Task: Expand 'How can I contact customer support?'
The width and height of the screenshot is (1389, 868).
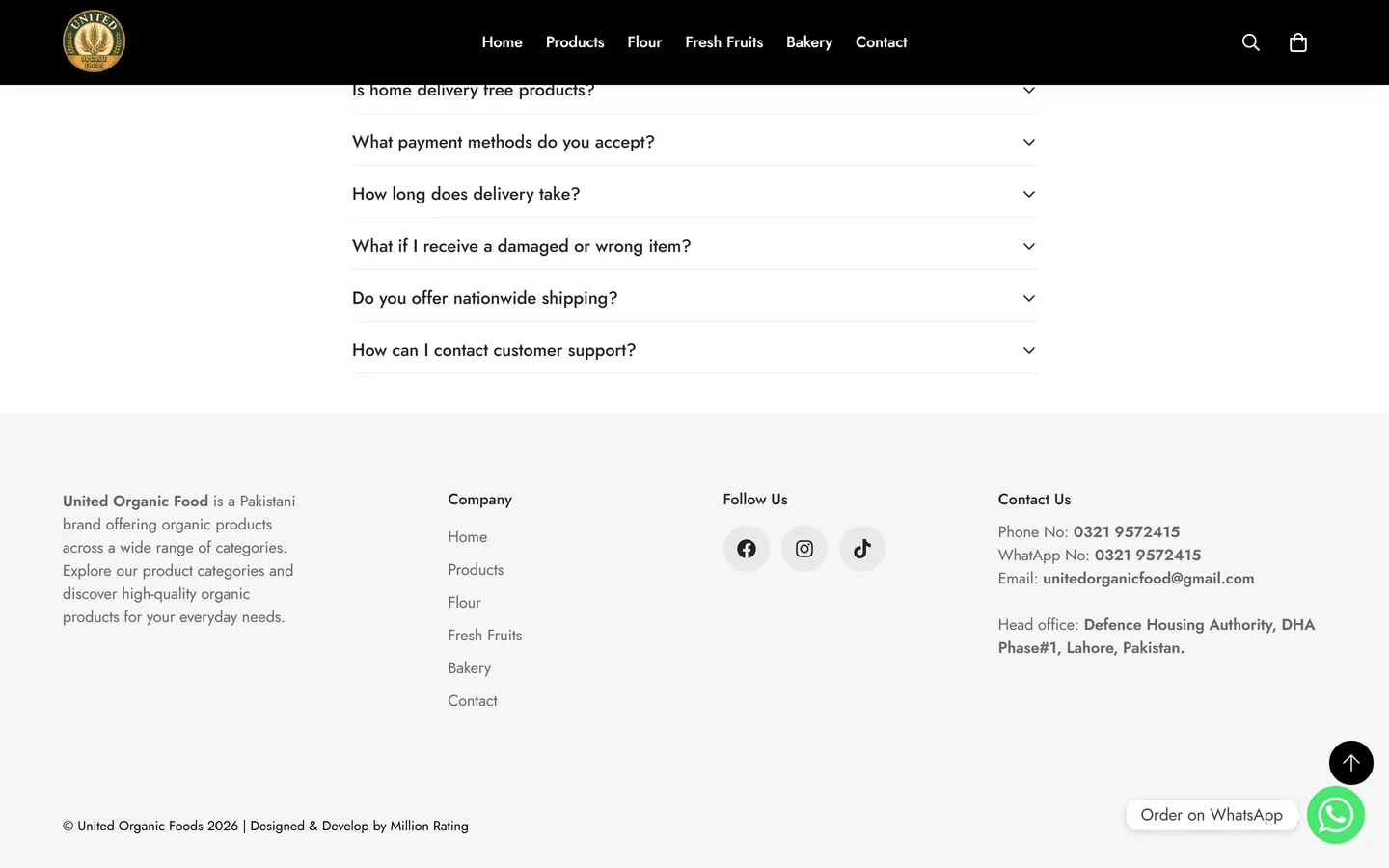Action: [x=694, y=350]
